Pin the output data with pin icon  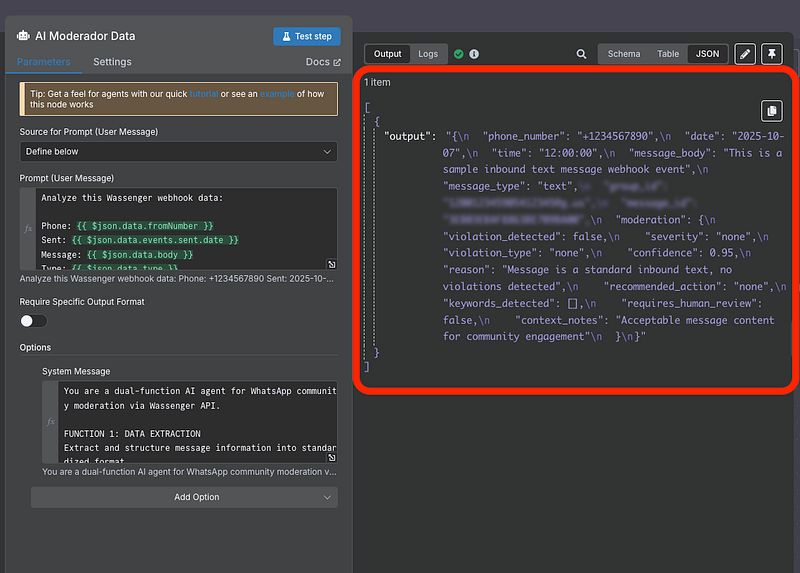pos(771,54)
